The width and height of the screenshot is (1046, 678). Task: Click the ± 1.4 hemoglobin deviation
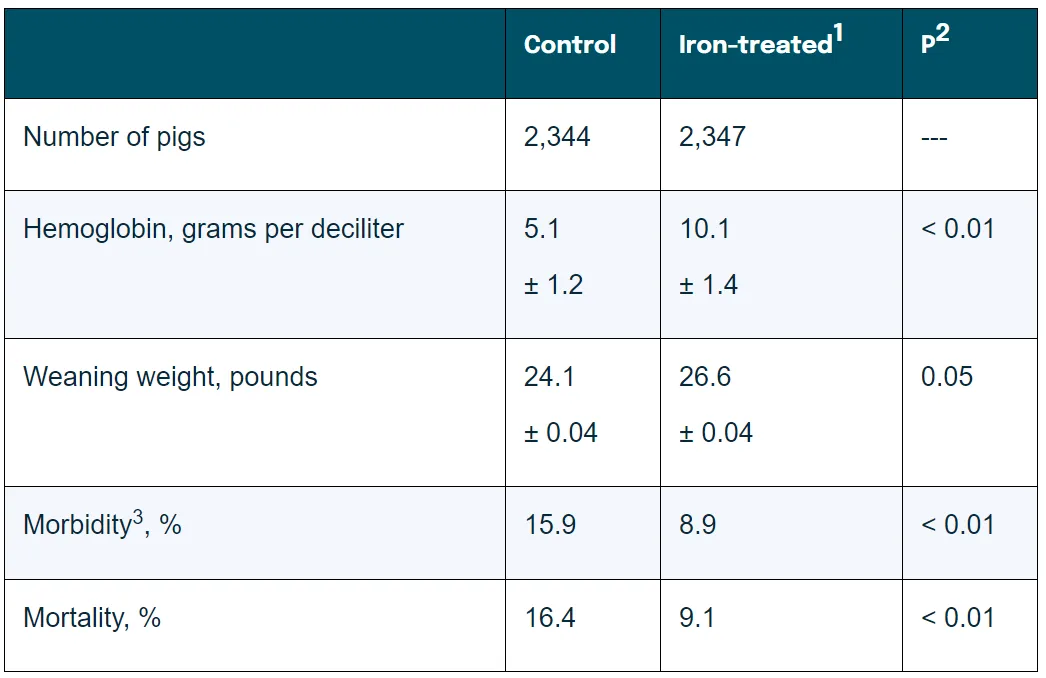pos(708,286)
